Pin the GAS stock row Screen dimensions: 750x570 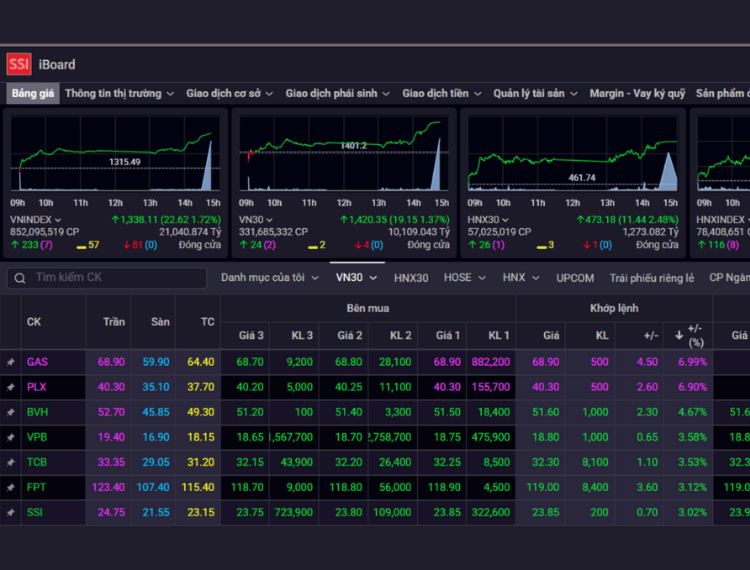coord(10,362)
